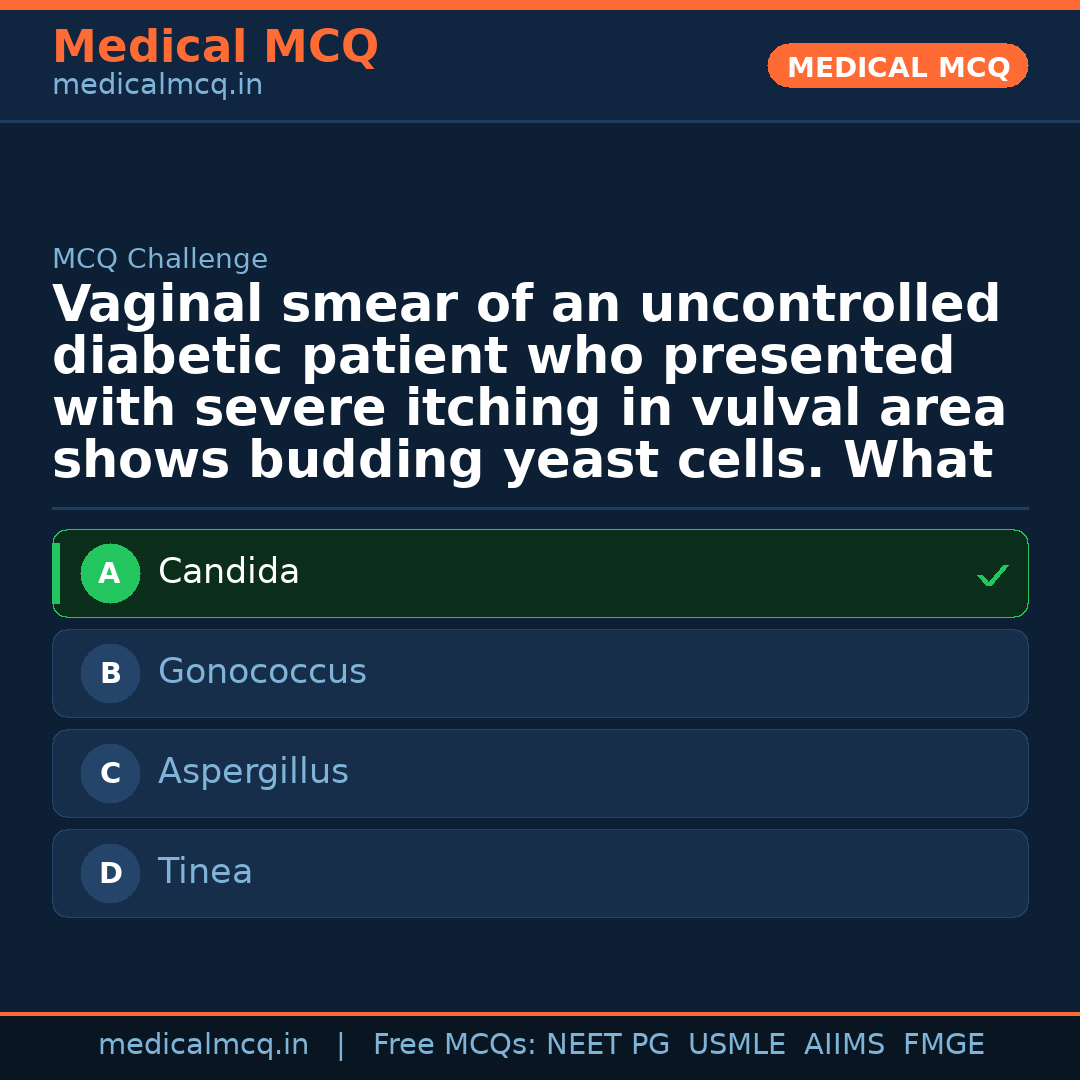Choose the Gonococcus answer text
The width and height of the screenshot is (1080, 1080).
coord(262,672)
